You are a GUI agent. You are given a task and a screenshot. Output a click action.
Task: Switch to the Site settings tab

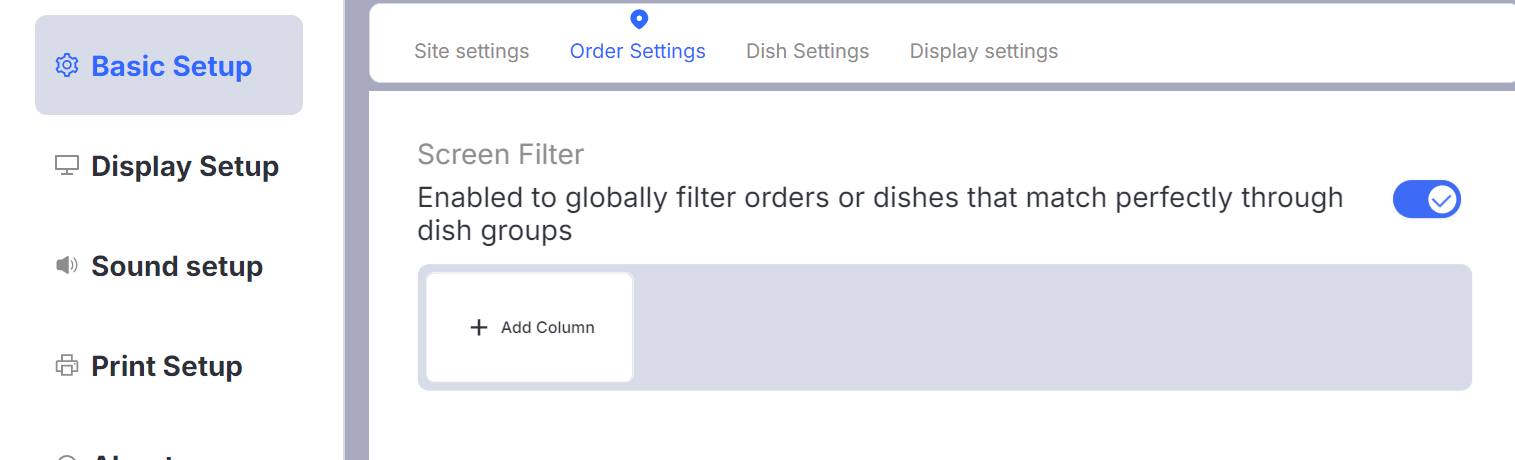click(471, 51)
